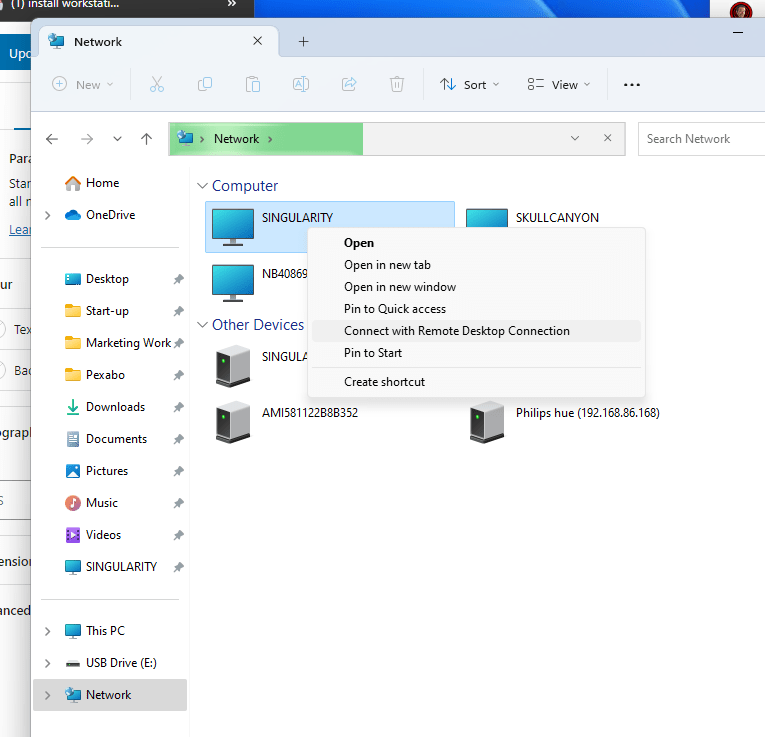Click the Learn link in background window
The image size is (765, 737).
(20, 229)
